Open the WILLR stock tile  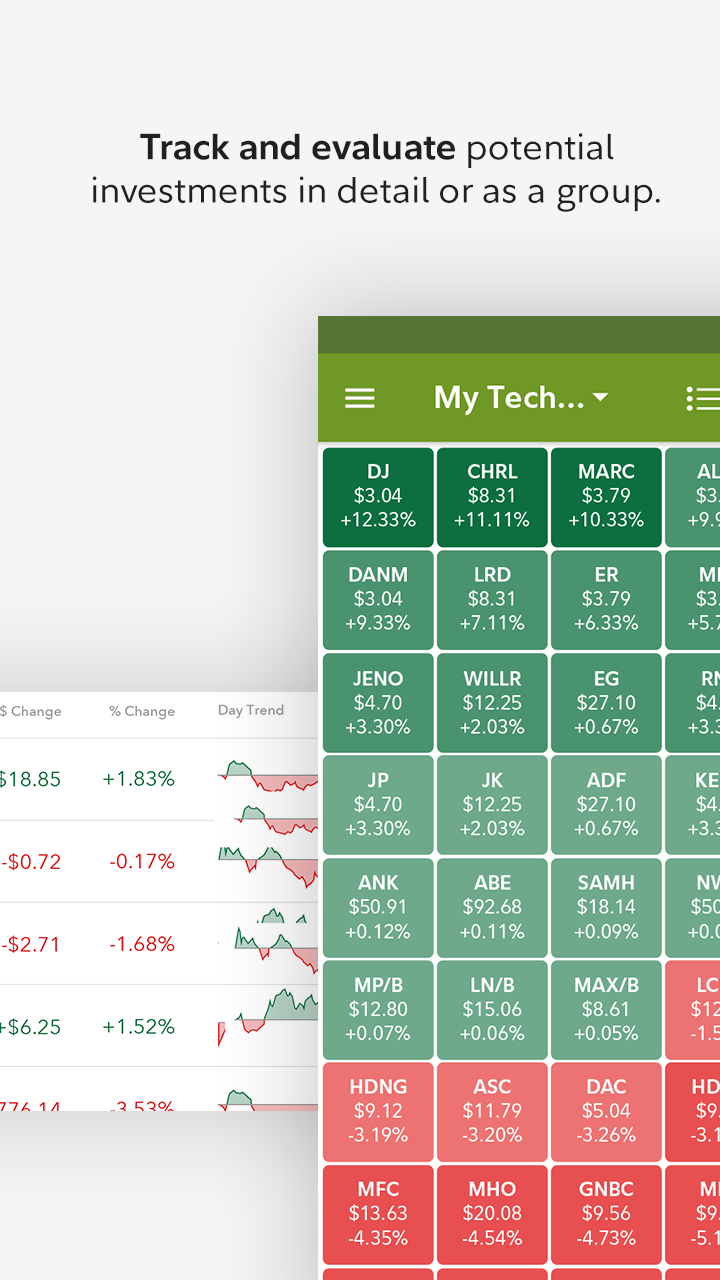(492, 702)
